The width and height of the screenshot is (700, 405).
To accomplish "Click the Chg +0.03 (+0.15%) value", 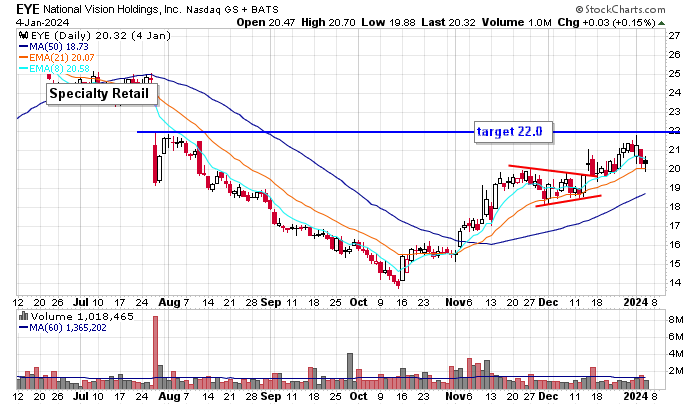I will 607,22.
